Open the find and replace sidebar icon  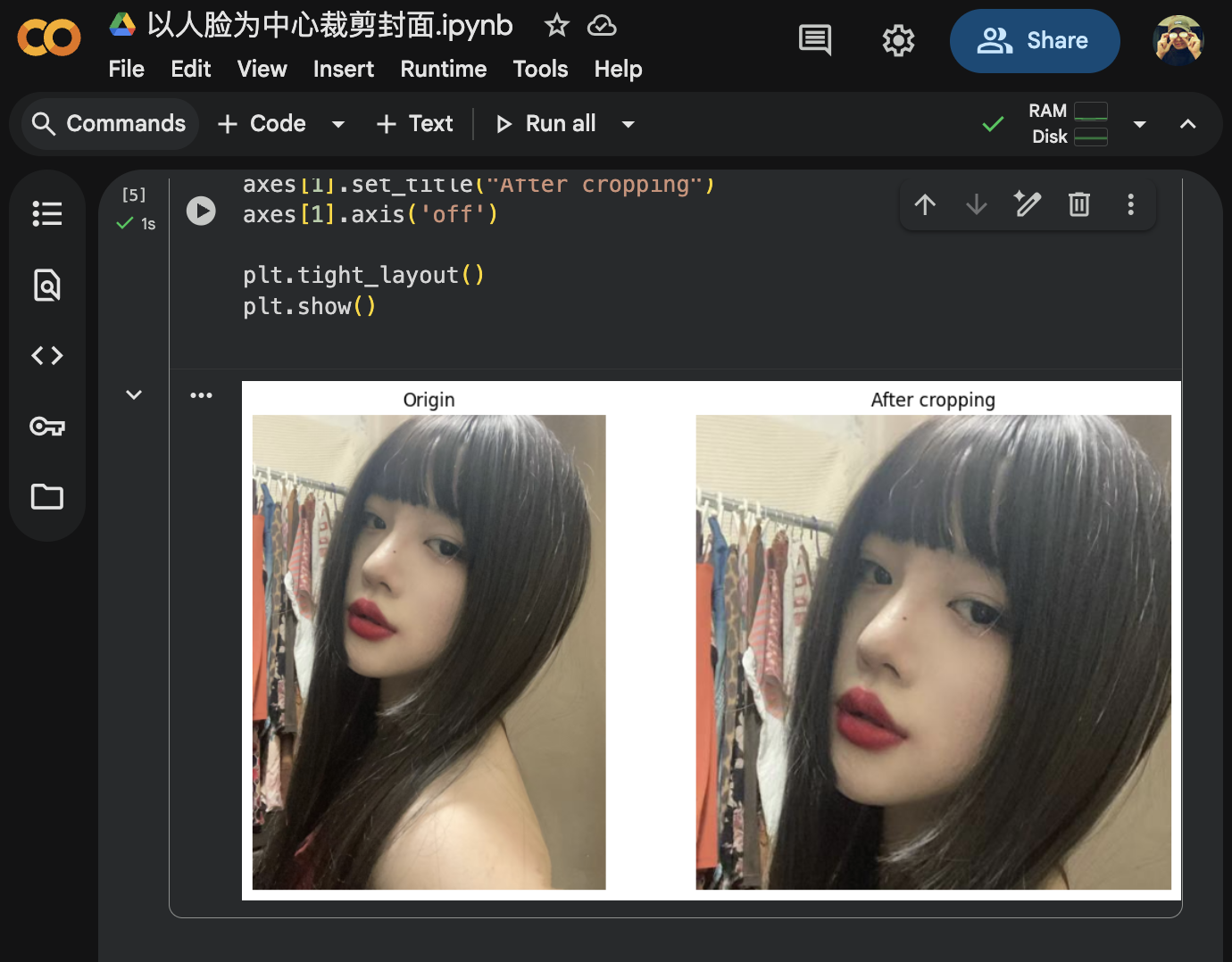47,285
